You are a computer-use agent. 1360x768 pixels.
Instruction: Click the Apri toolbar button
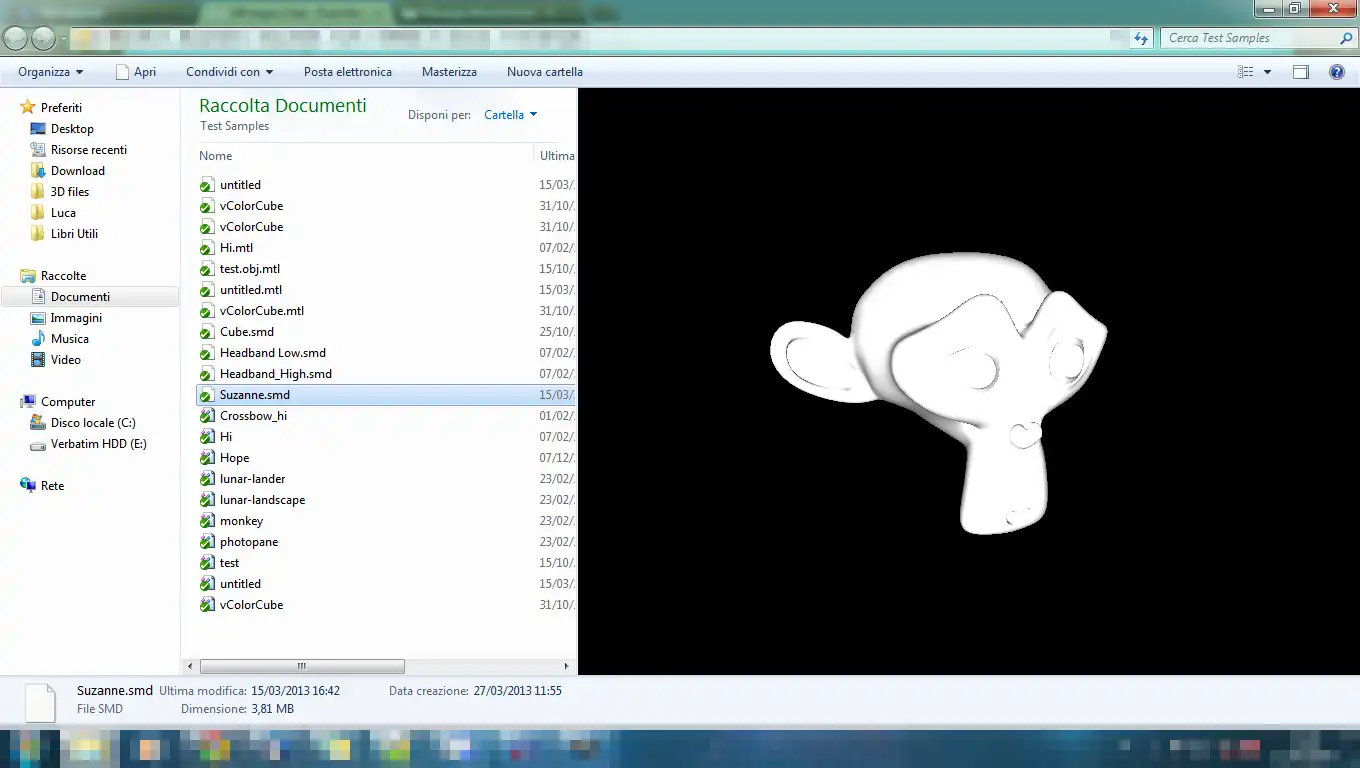pyautogui.click(x=136, y=72)
